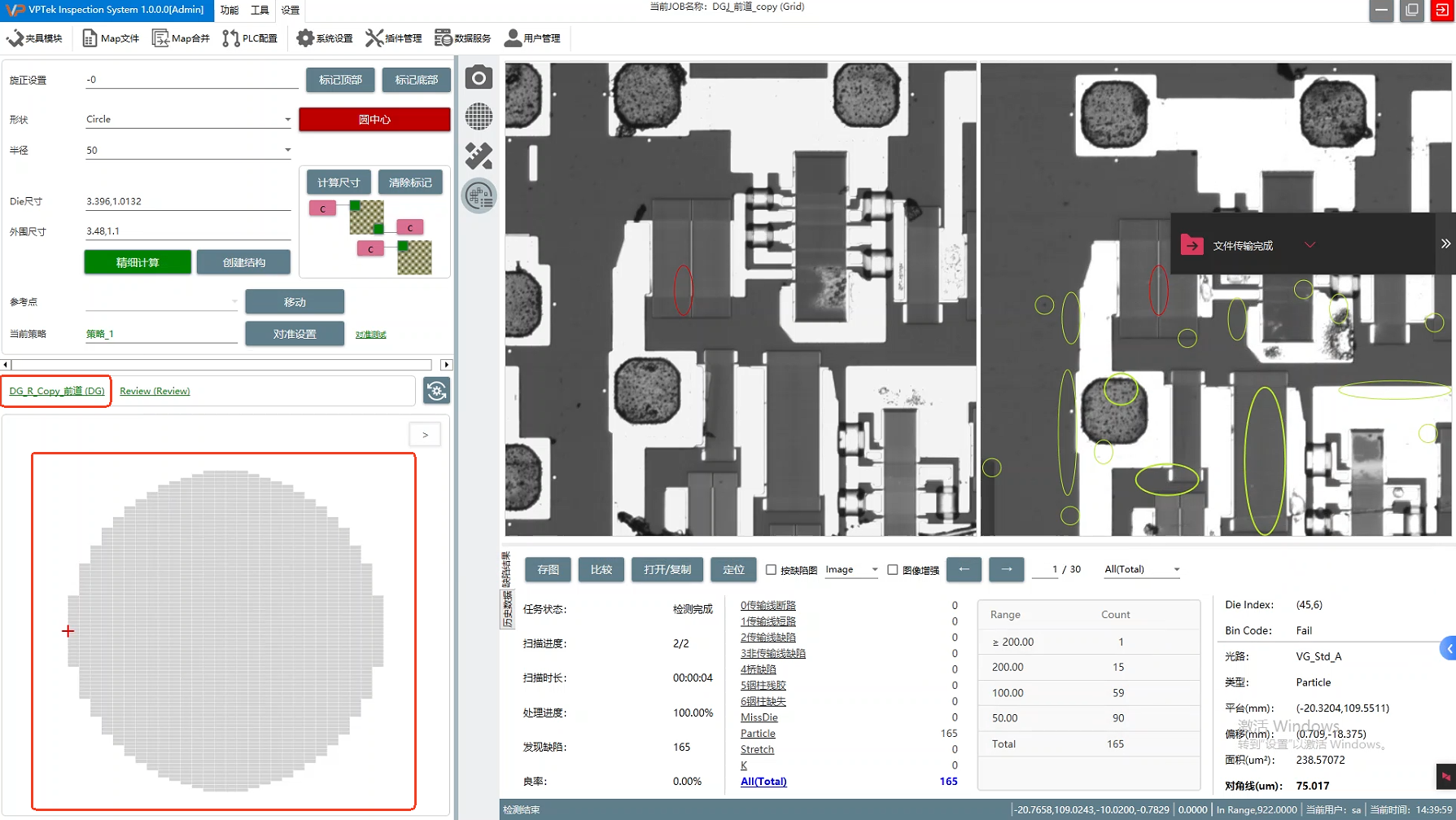Click the exit icon in title bar

click(1442, 10)
